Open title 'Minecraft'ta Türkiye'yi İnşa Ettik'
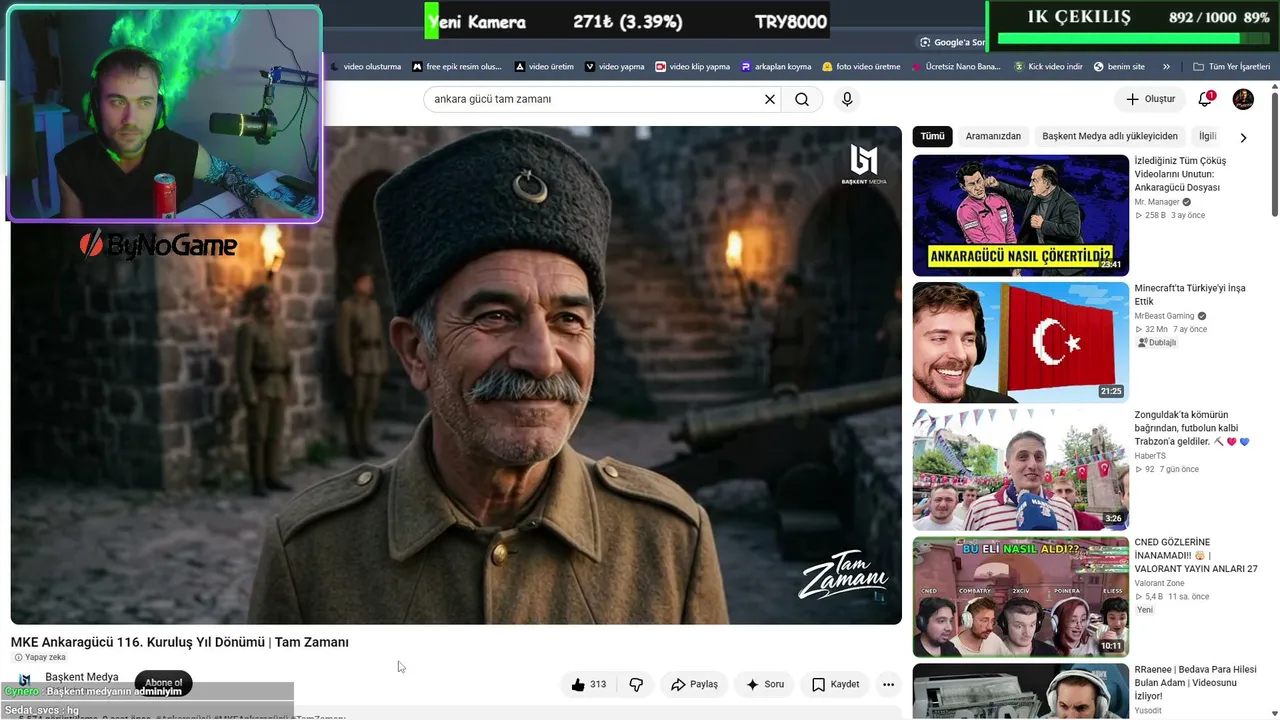The height and width of the screenshot is (720, 1280). [1190, 294]
